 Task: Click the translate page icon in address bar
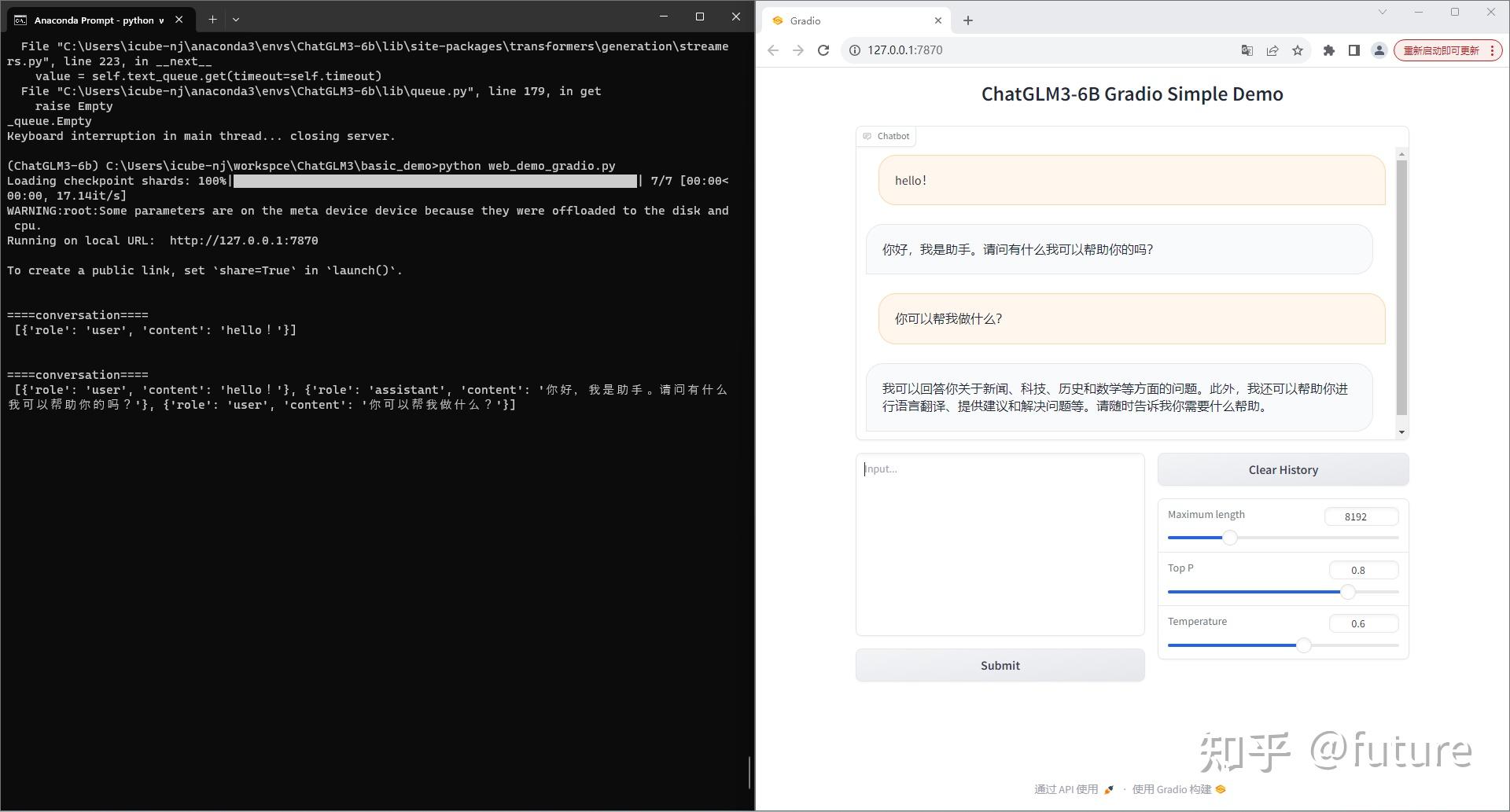click(x=1247, y=50)
